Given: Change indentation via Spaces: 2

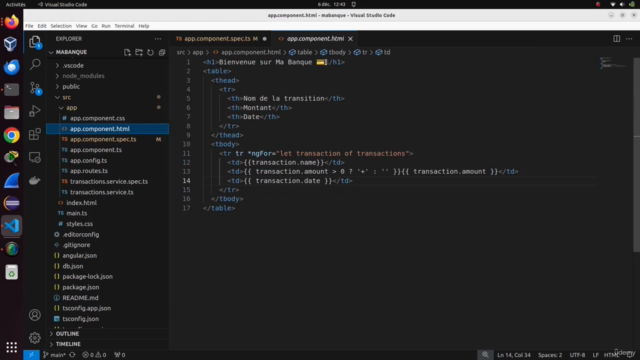Looking at the screenshot, I should (x=550, y=355).
